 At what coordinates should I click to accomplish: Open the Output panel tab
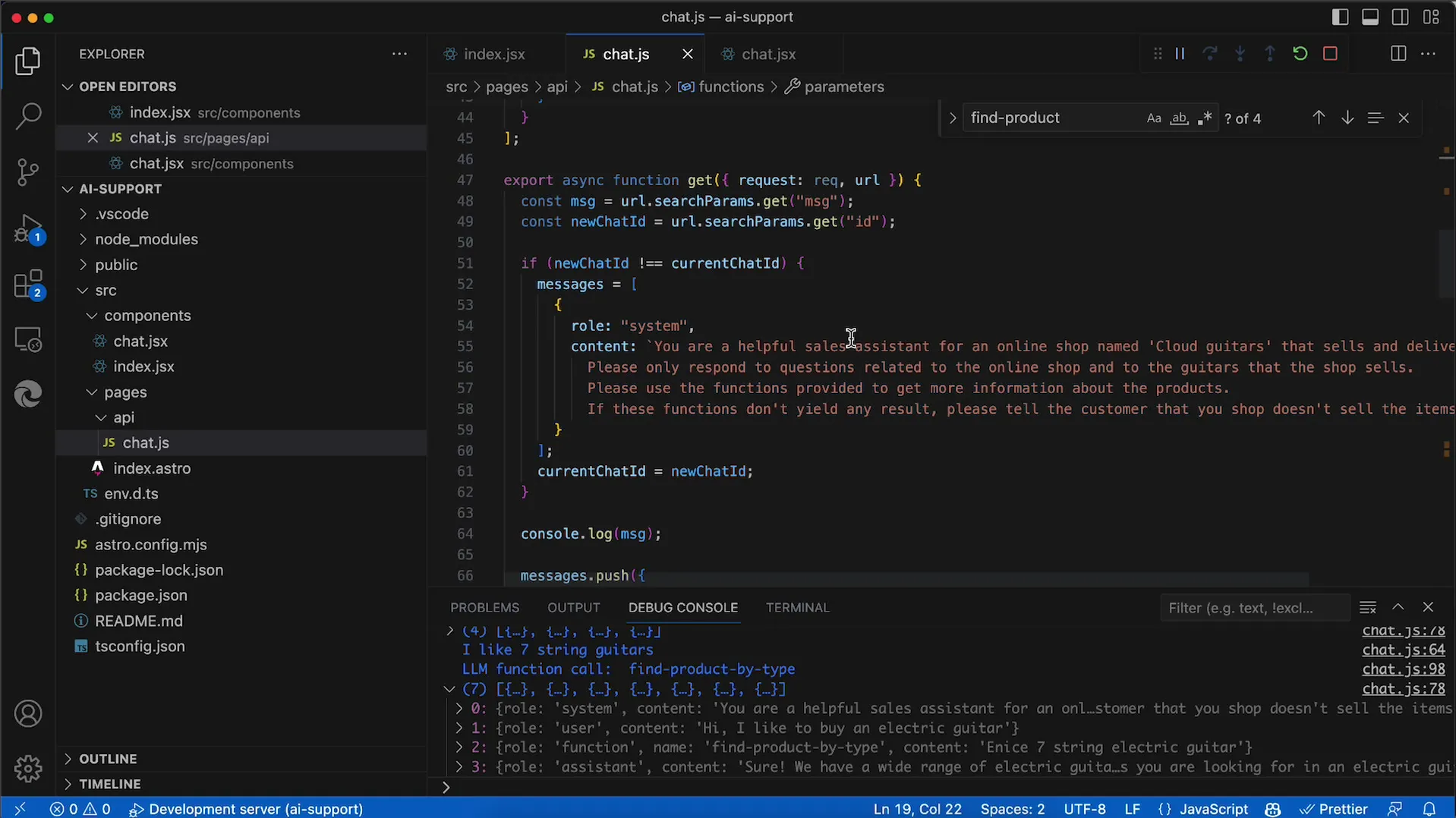pos(574,608)
